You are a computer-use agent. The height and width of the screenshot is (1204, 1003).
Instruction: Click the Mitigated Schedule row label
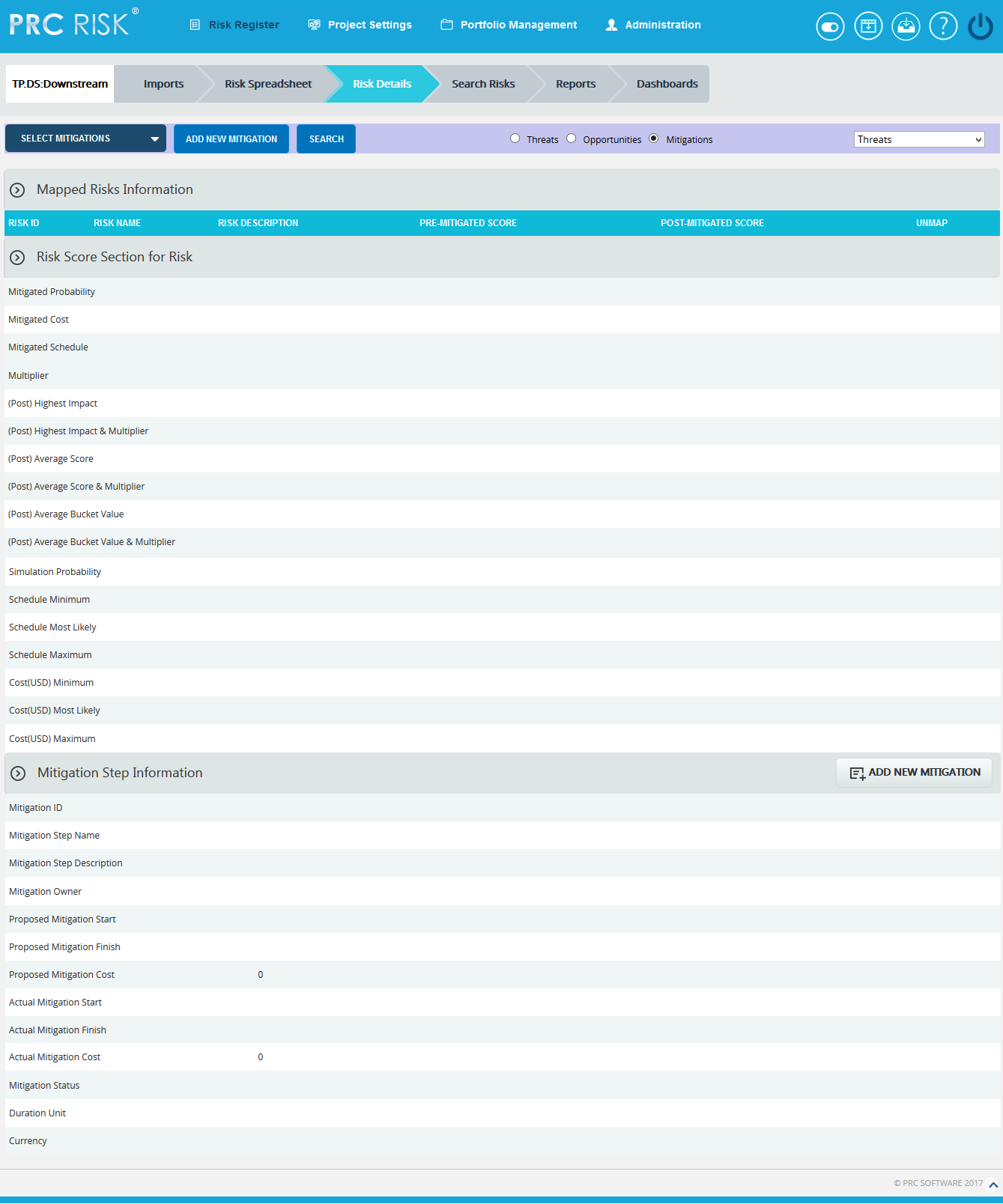[48, 347]
